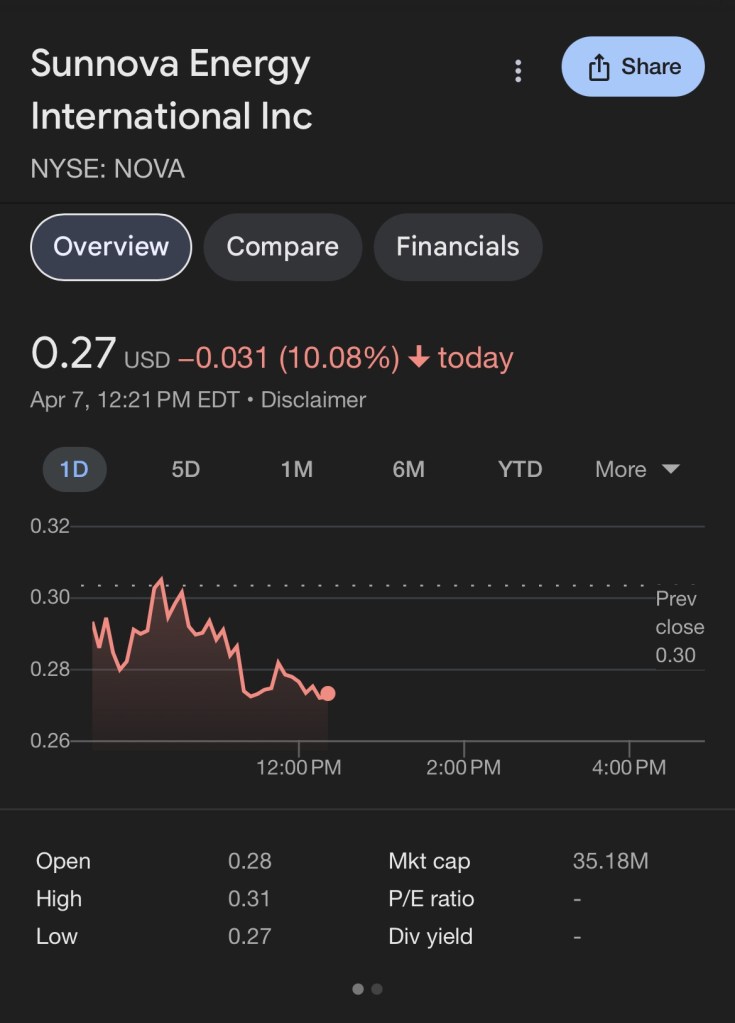Viewport: 735px width, 1023px height.
Task: Click the price peak on the chart line
Action: 161,579
